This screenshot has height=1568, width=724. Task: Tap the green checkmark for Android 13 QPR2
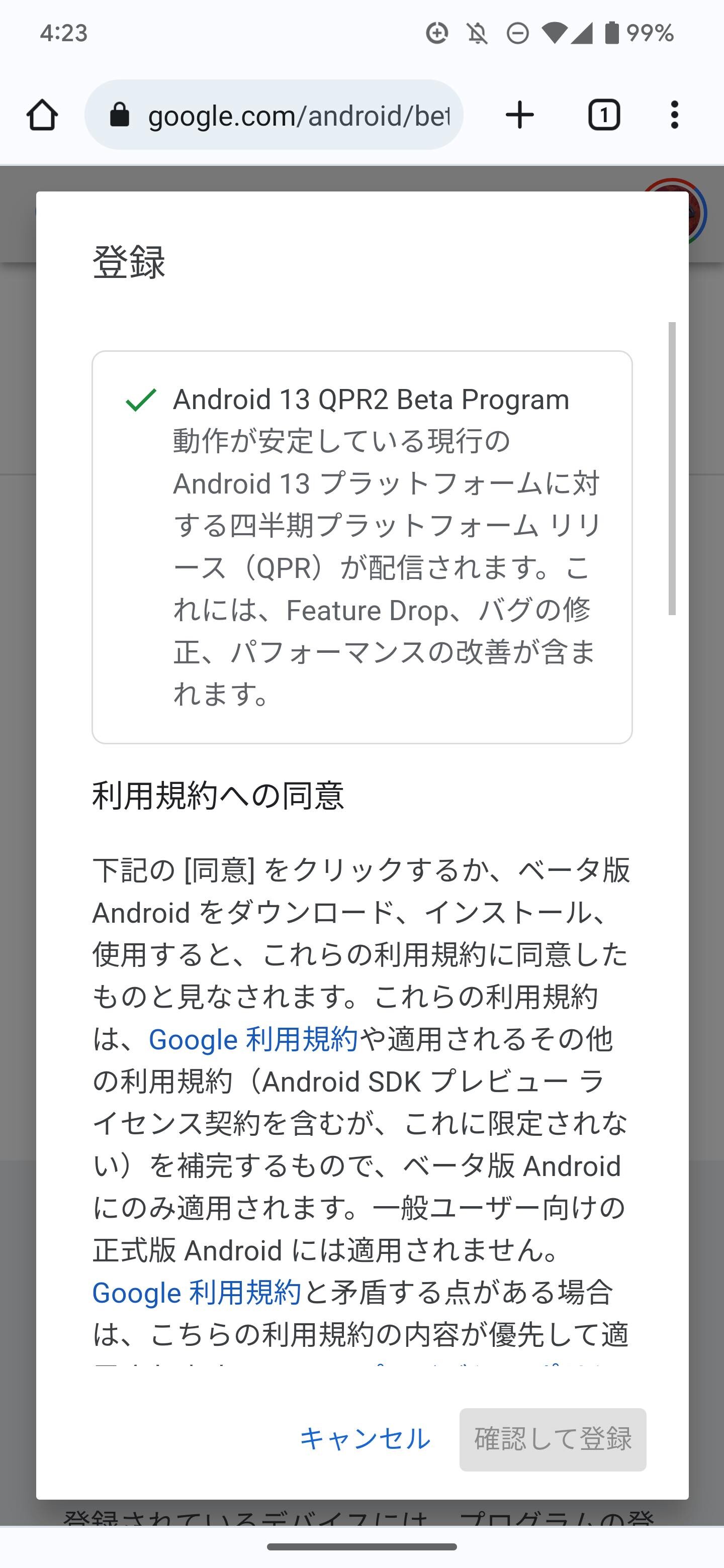141,400
